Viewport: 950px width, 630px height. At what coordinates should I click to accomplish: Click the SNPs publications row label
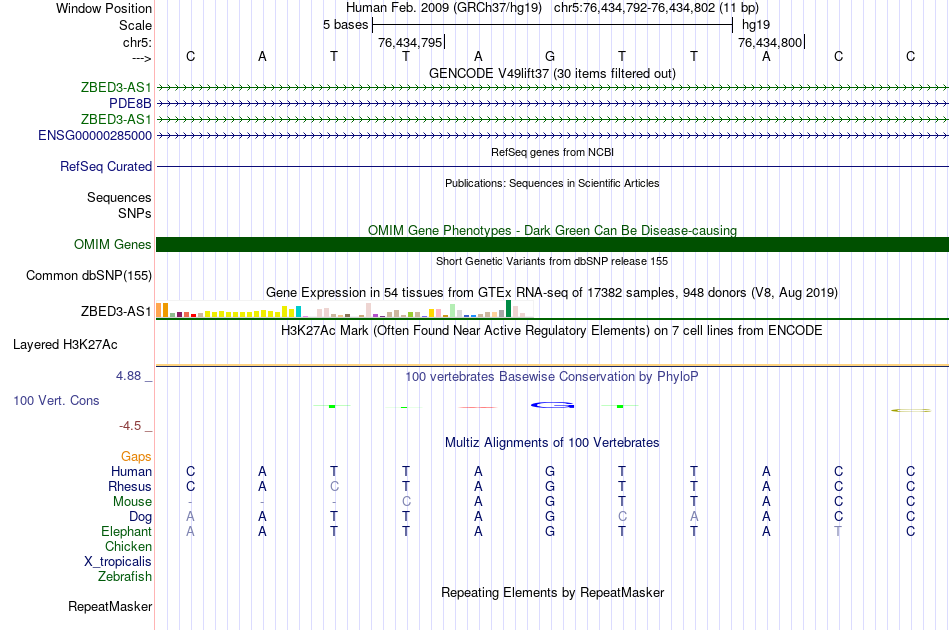pos(135,213)
